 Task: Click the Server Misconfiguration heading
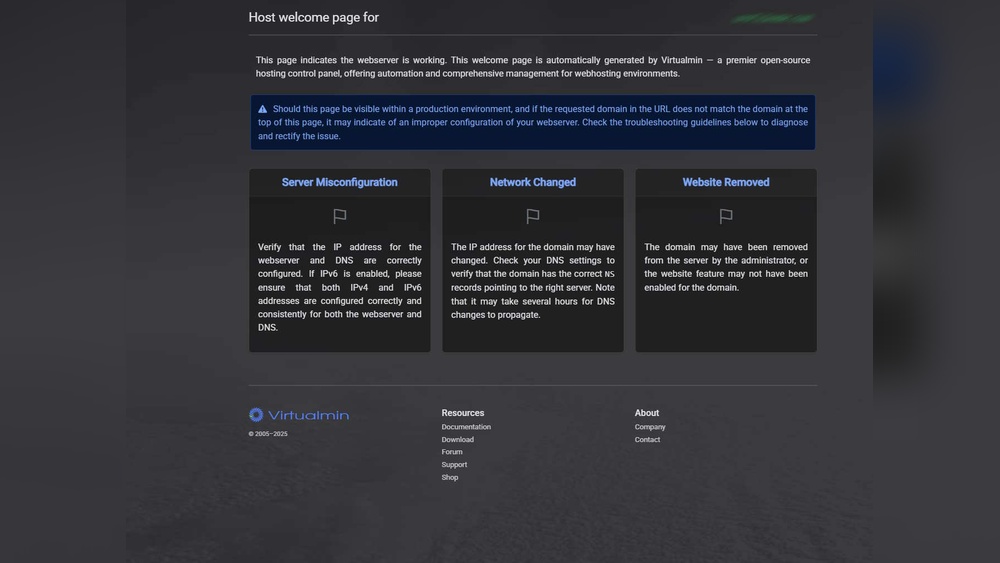click(x=339, y=182)
